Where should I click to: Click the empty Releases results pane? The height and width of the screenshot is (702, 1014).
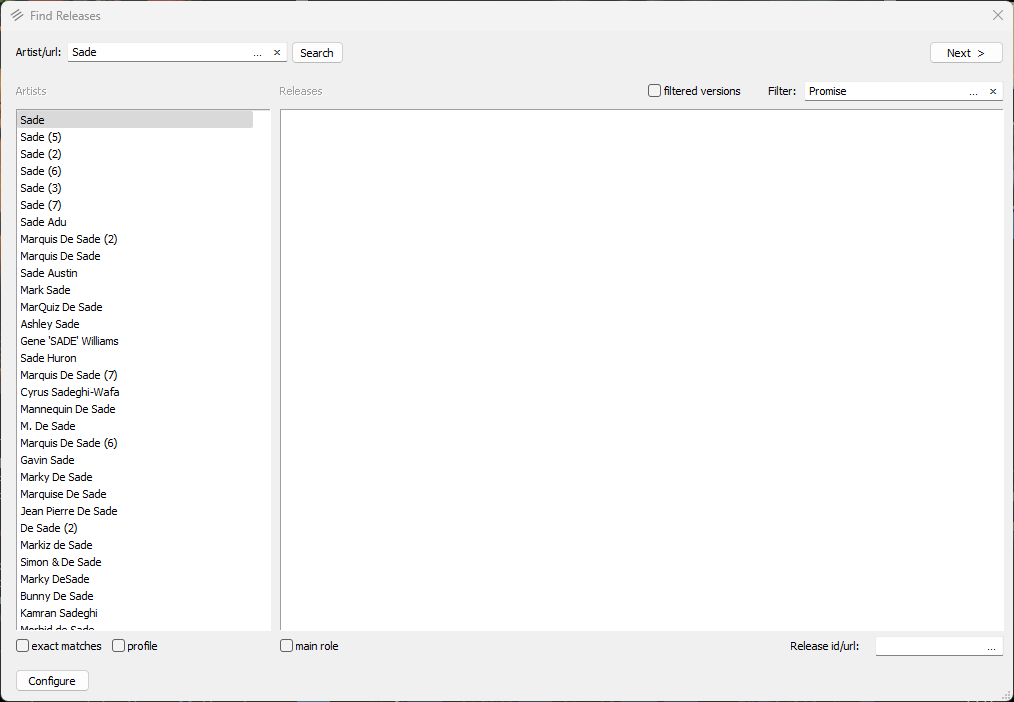click(642, 370)
